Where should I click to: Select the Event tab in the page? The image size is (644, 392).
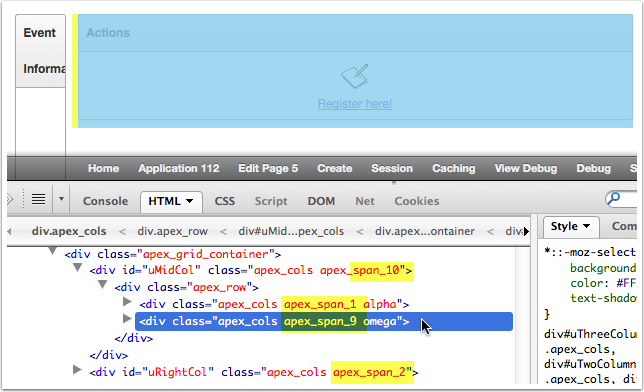coord(39,33)
